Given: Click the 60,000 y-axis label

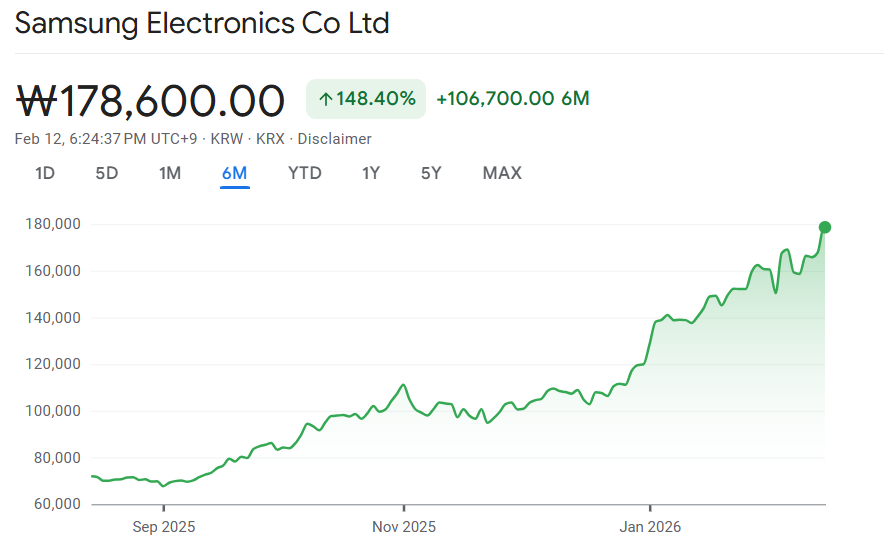Looking at the screenshot, I should pos(56,504).
